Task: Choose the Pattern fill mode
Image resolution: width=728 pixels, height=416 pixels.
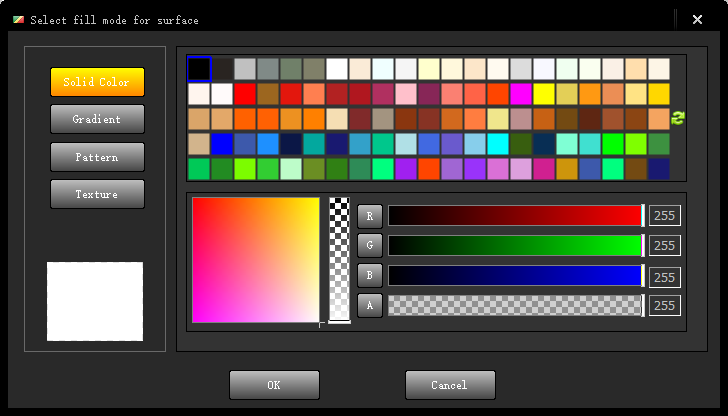Action: point(97,157)
